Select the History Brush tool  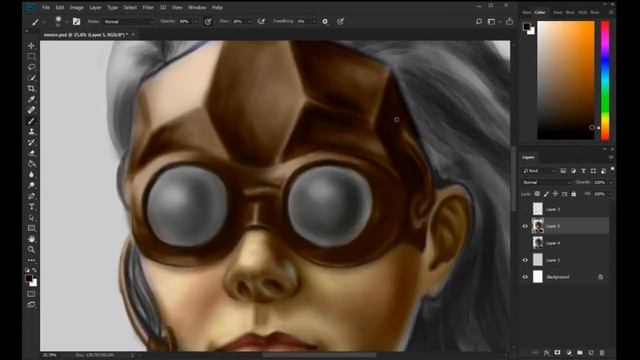(x=31, y=142)
